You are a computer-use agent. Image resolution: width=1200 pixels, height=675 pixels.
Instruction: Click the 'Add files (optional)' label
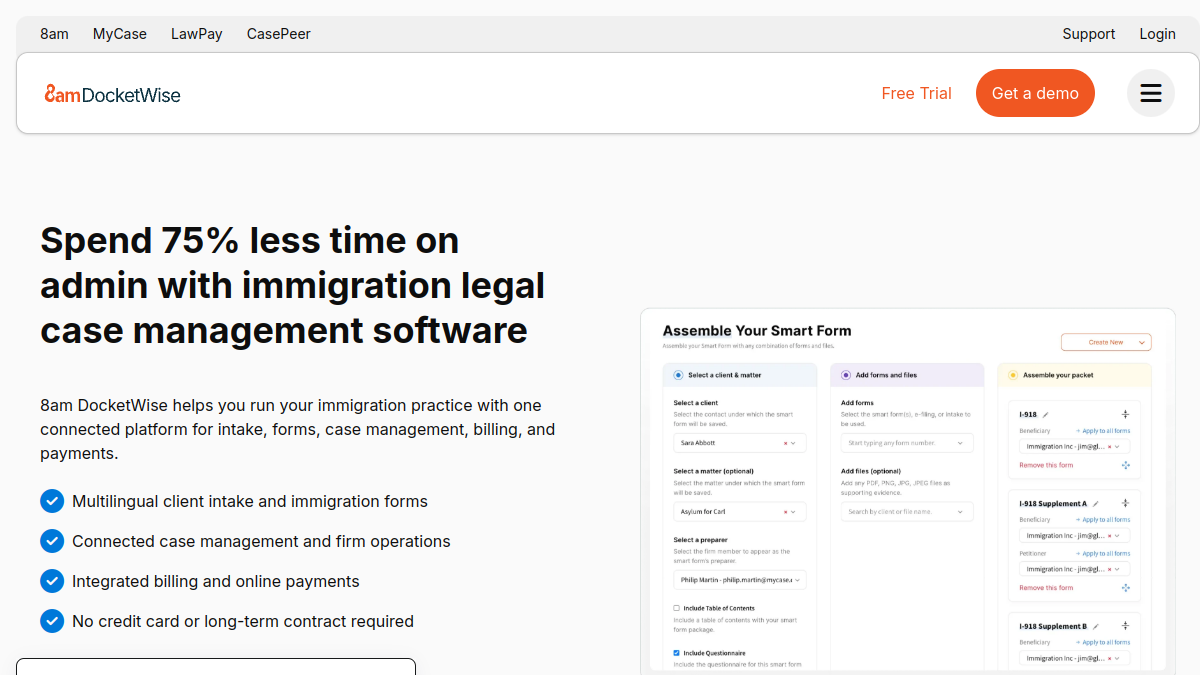pyautogui.click(x=871, y=471)
